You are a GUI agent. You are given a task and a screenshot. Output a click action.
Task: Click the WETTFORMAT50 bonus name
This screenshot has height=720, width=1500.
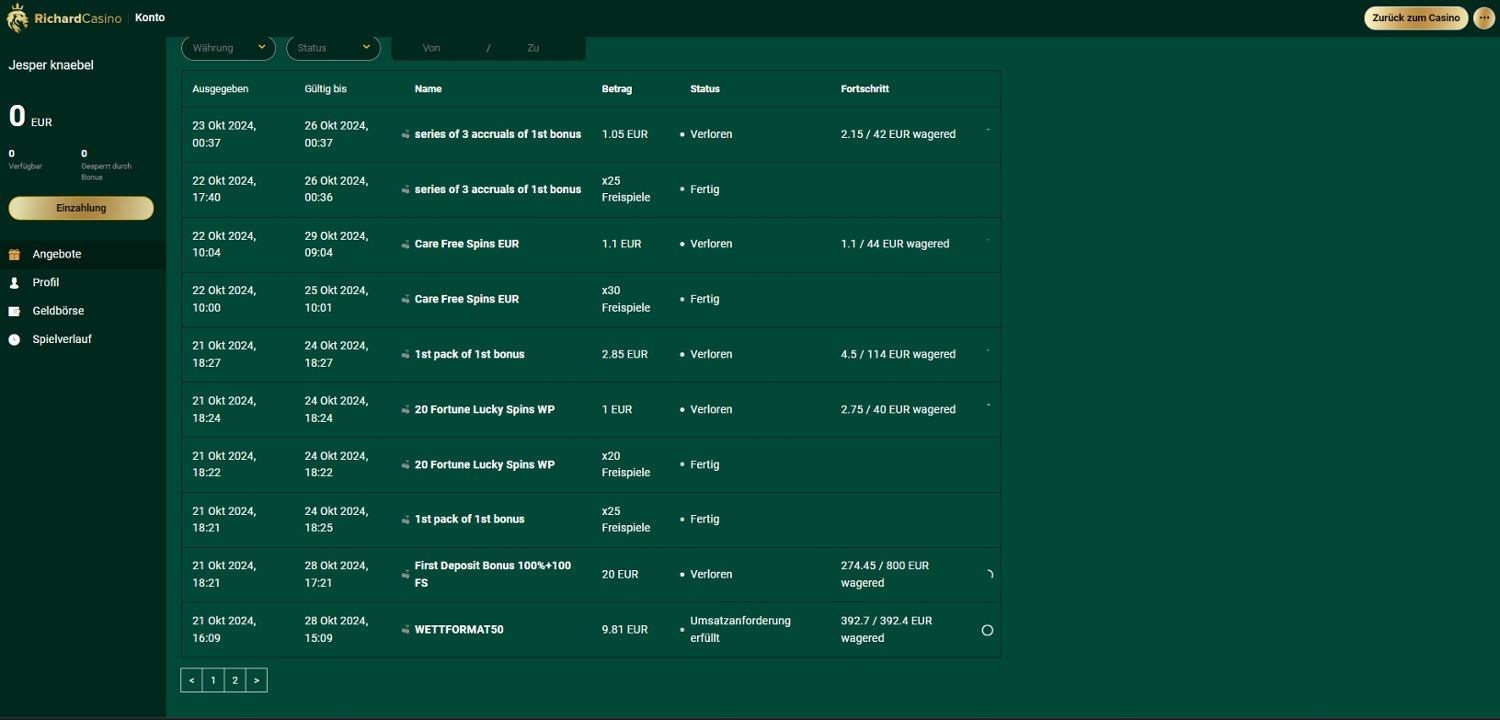click(459, 630)
